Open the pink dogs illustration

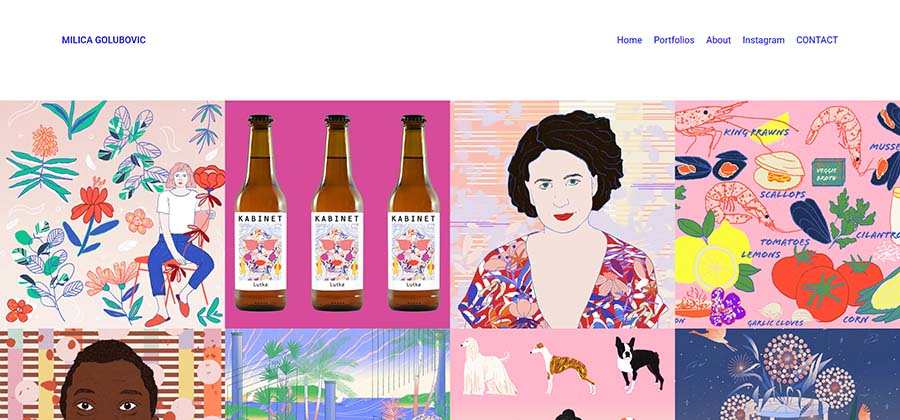pyautogui.click(x=562, y=374)
